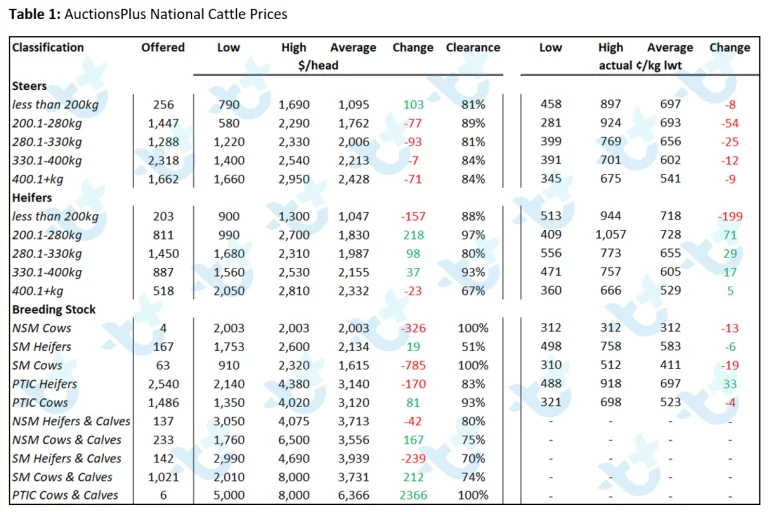Select the red '-239' change value

point(413,458)
